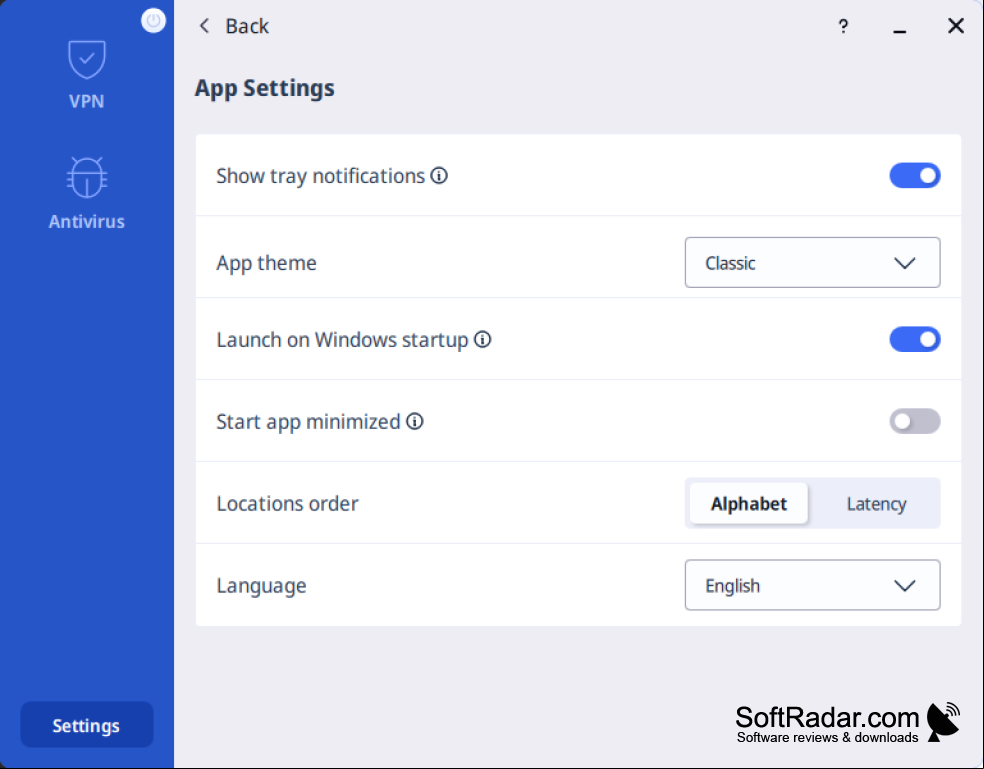Click the back arrow chevron icon
984x769 pixels.
coord(204,26)
